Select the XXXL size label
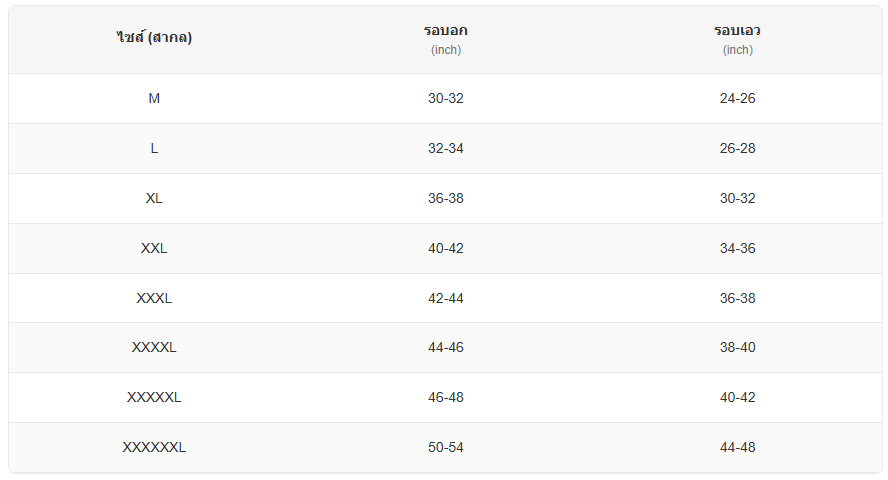The width and height of the screenshot is (888, 480). [154, 298]
